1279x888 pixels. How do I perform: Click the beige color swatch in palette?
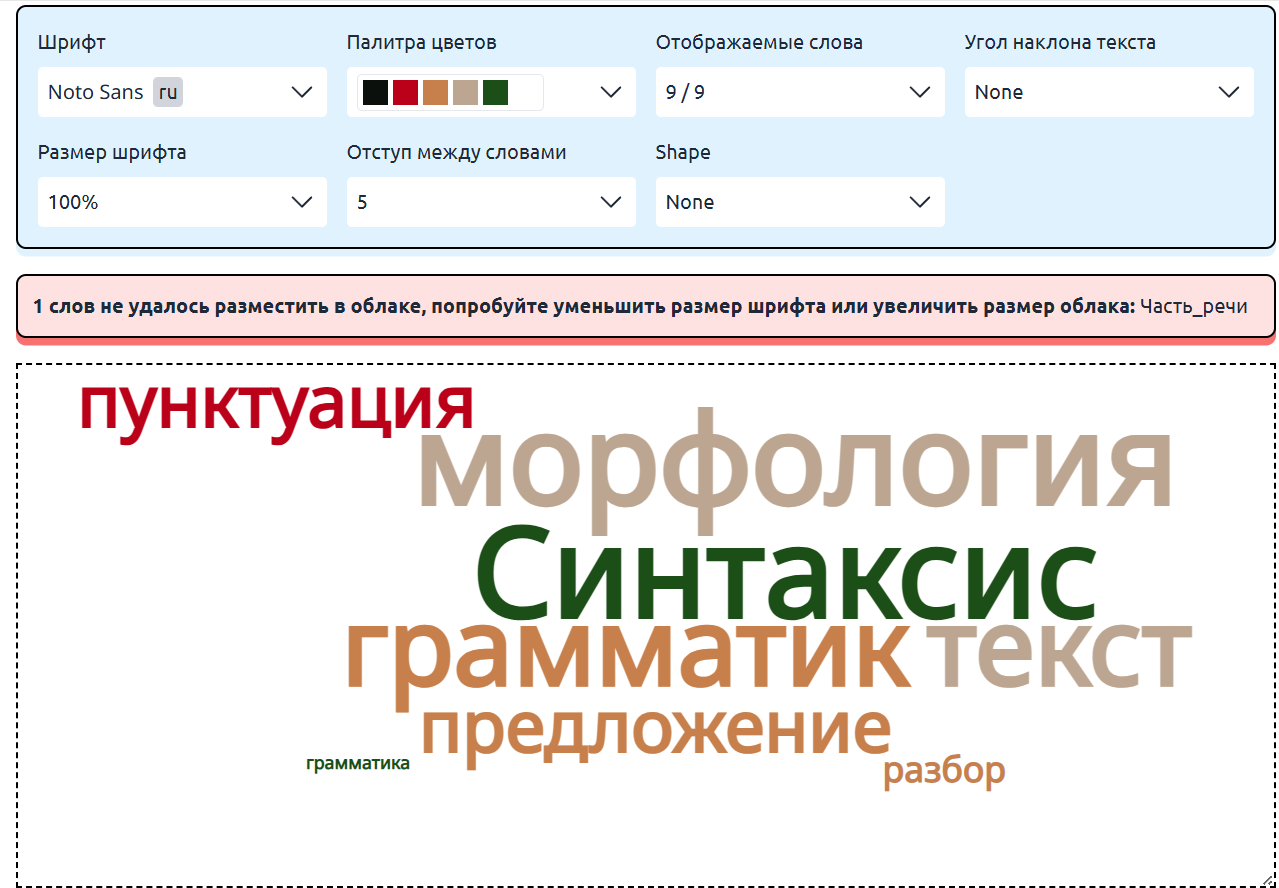(x=465, y=93)
